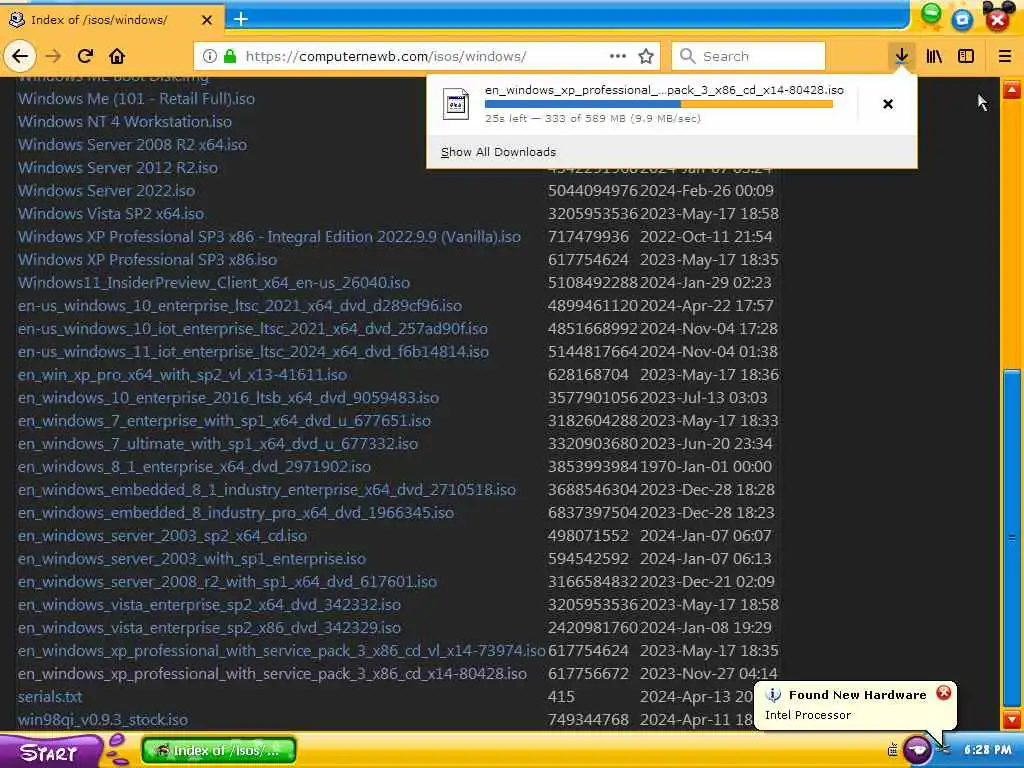This screenshot has width=1024, height=768.
Task: Download Windows Server 2022.iso
Action: (x=106, y=191)
